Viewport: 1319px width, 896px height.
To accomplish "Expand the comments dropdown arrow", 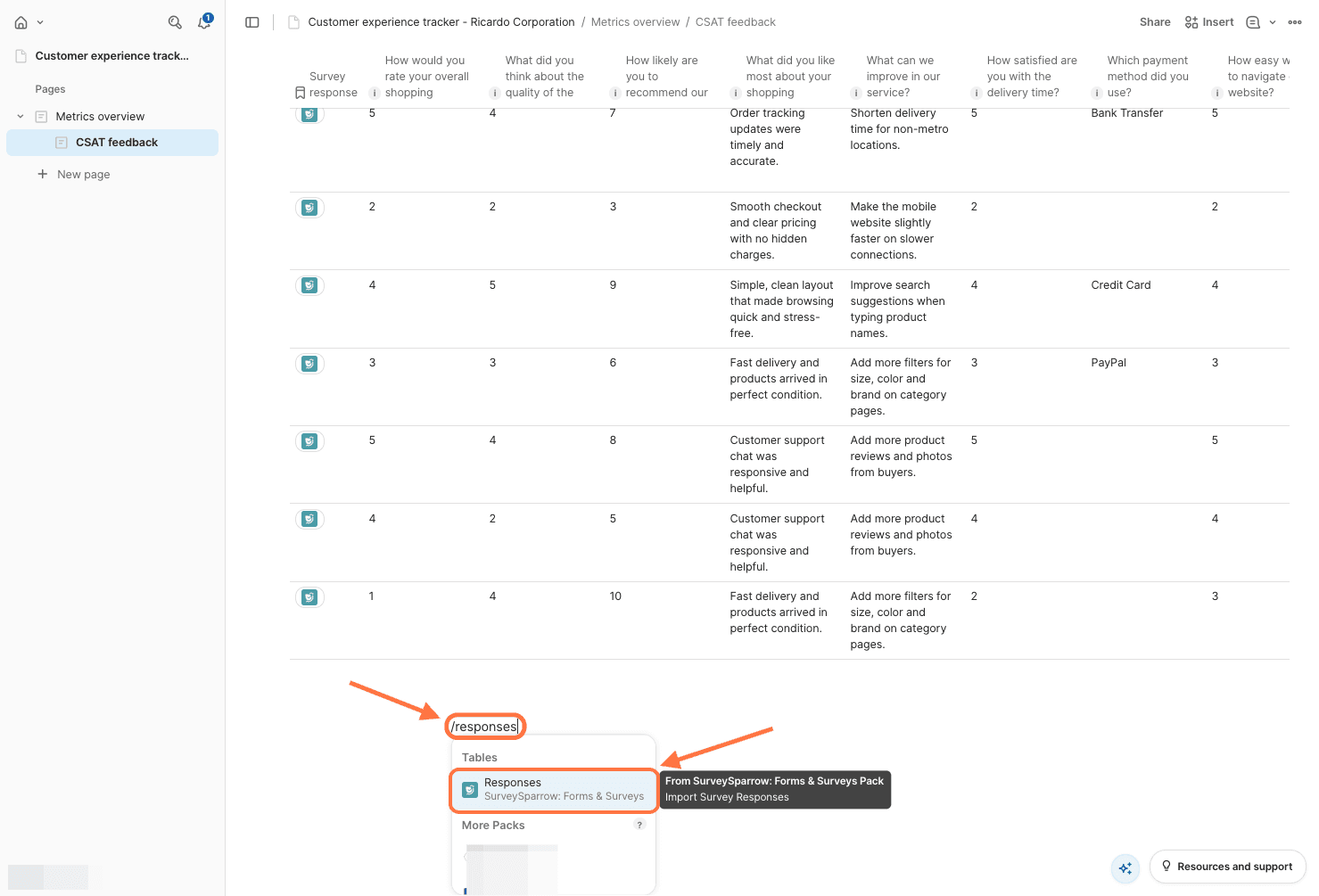I will 1273,22.
